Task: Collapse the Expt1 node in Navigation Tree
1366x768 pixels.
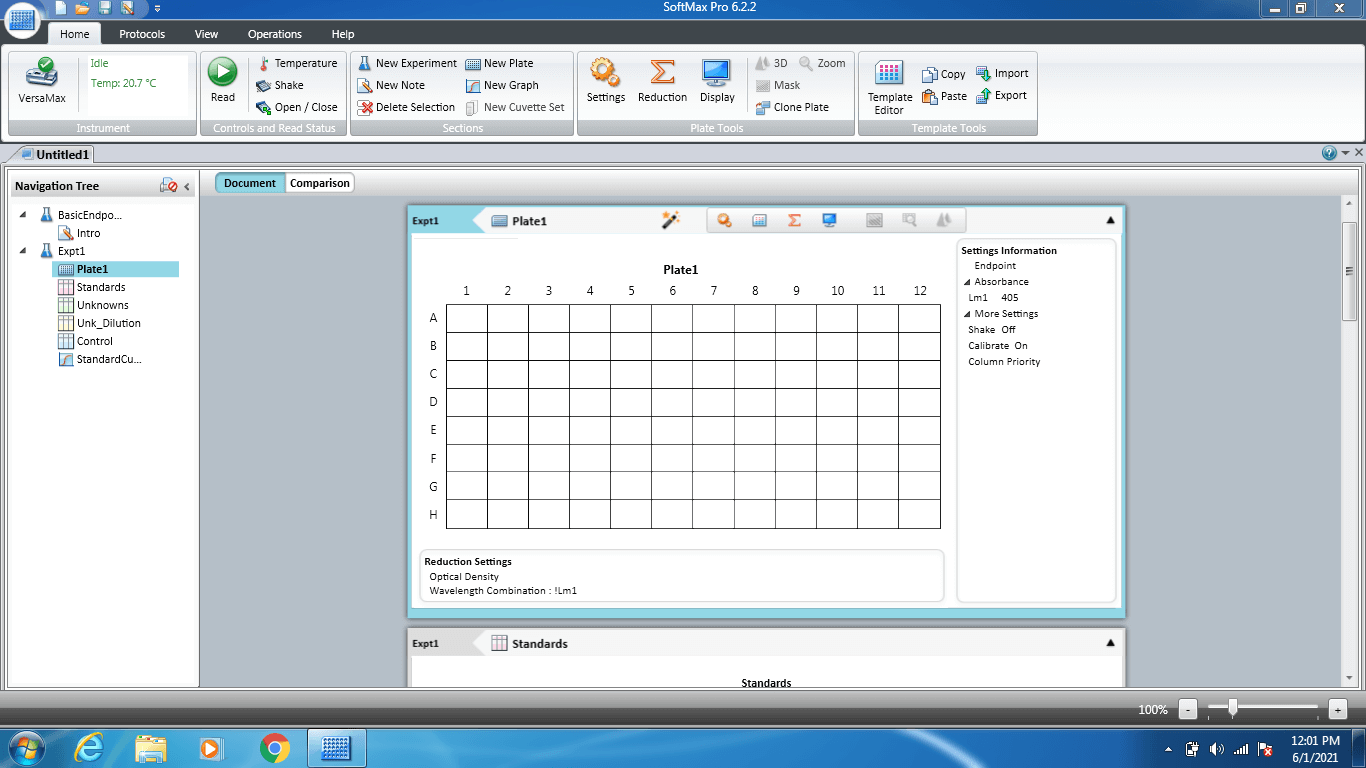Action: [24, 251]
